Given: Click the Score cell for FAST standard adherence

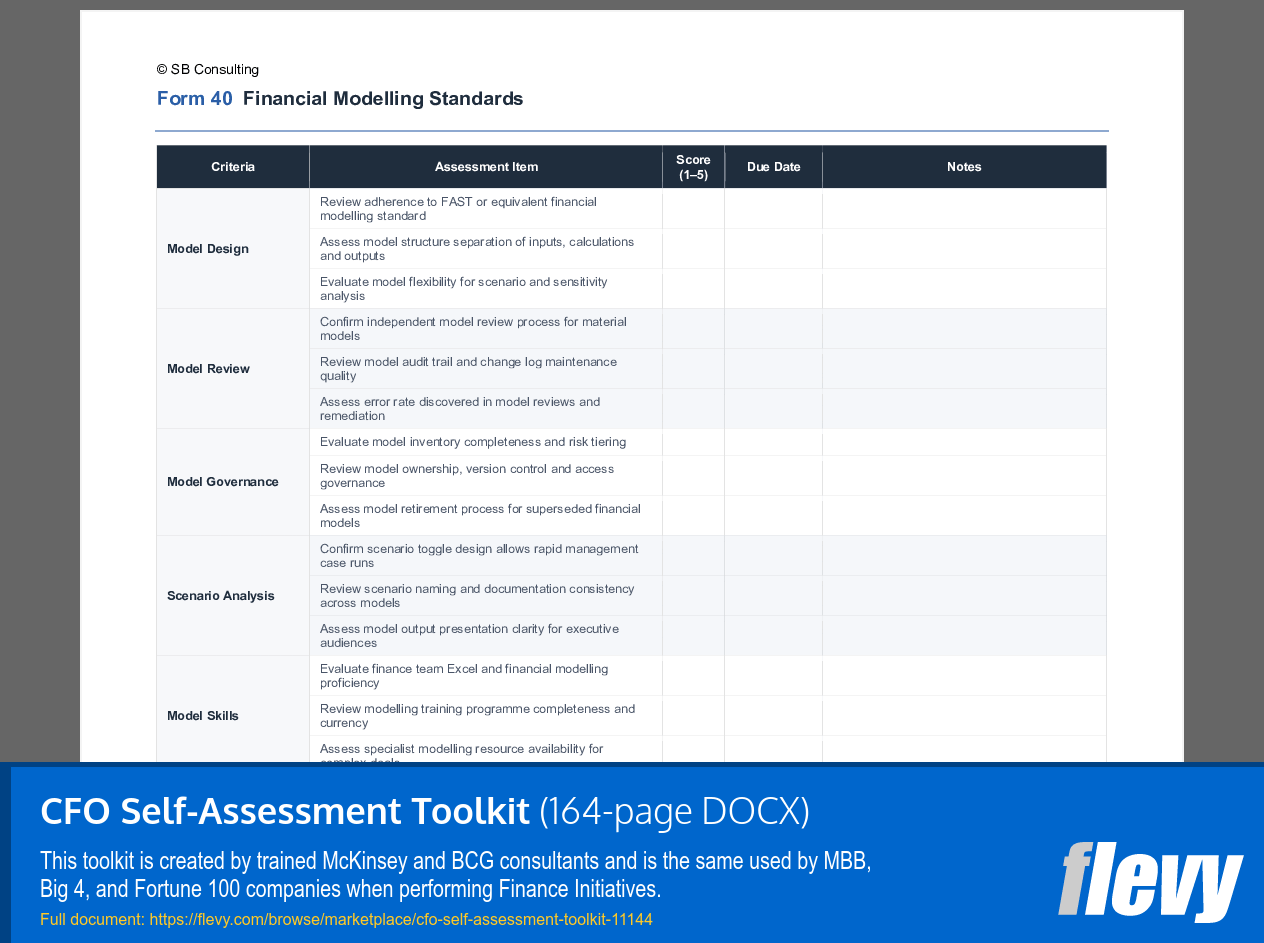Looking at the screenshot, I should [x=693, y=208].
